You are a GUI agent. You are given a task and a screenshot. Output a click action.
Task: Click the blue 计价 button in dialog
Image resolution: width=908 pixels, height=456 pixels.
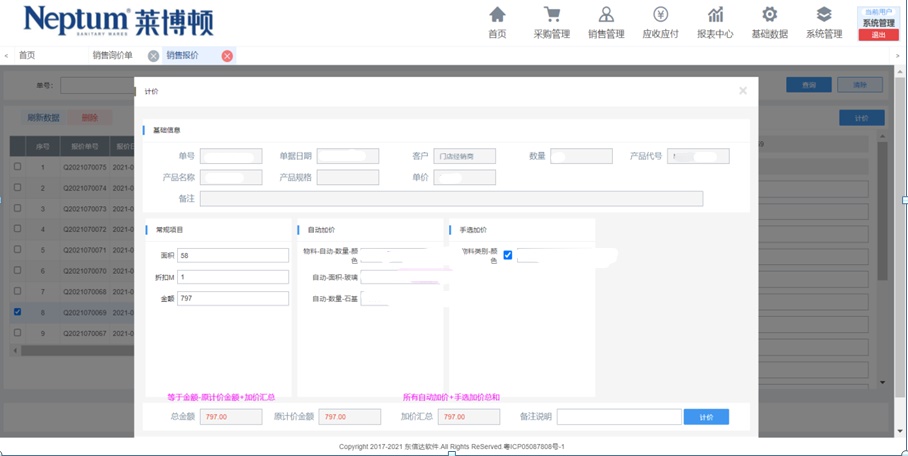706,417
